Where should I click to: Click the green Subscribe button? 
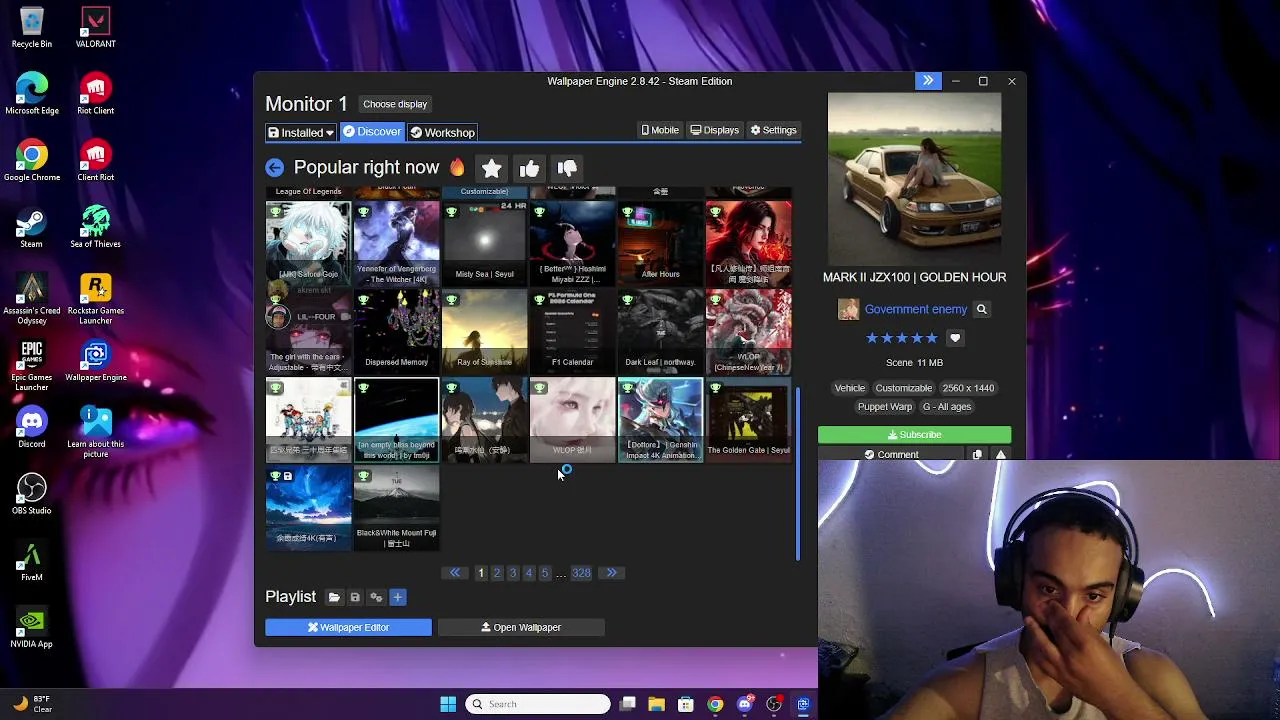click(x=914, y=435)
